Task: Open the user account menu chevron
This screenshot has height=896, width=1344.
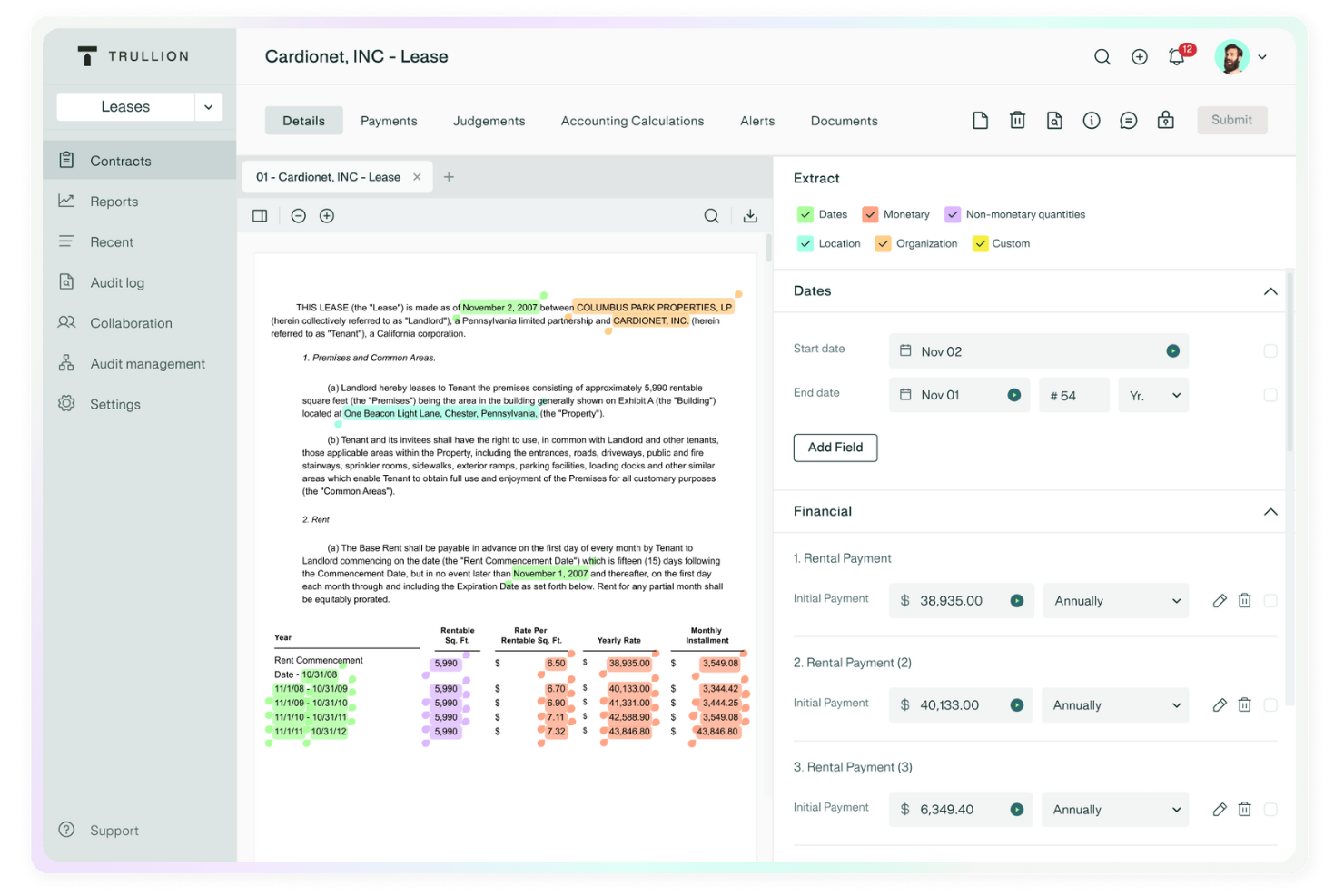Action: (x=1262, y=57)
